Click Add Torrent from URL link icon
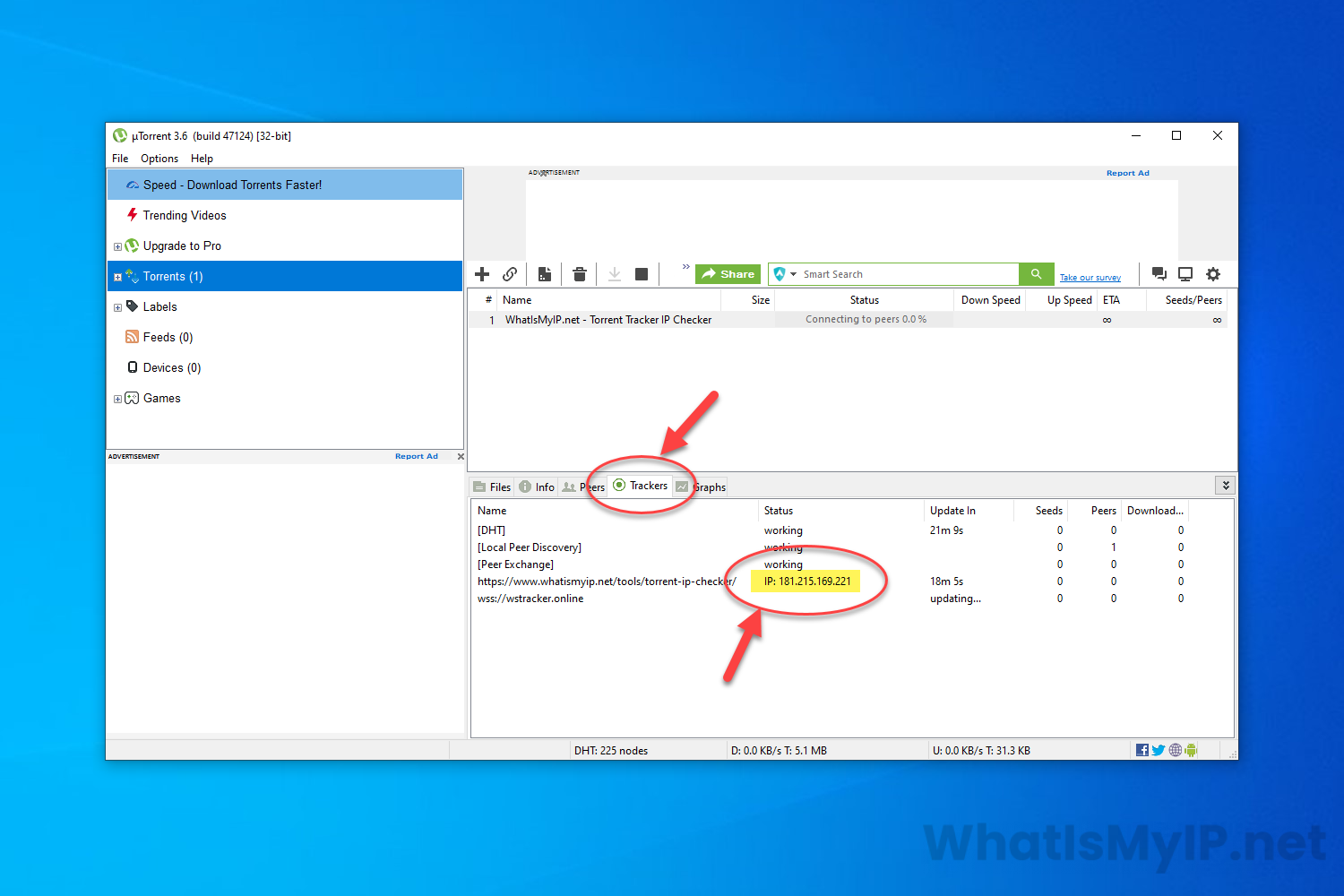 510,274
